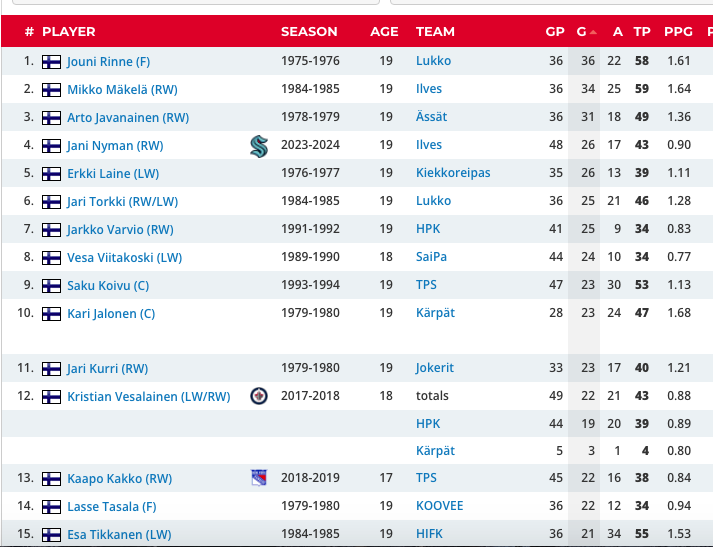Image resolution: width=713 pixels, height=547 pixels.
Task: Sort the table by the GP column
Action: pos(555,31)
